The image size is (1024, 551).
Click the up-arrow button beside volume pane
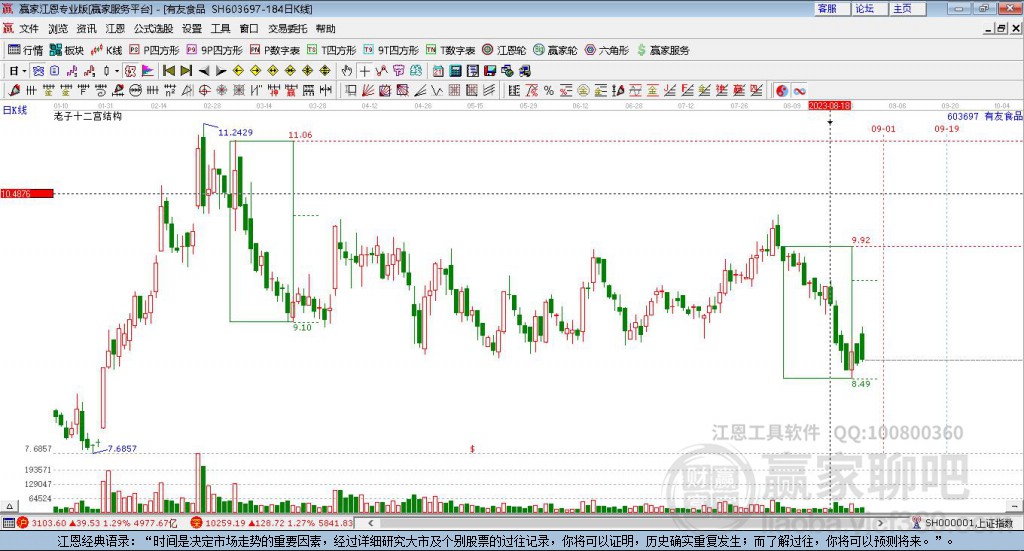pyautogui.click(x=9, y=505)
